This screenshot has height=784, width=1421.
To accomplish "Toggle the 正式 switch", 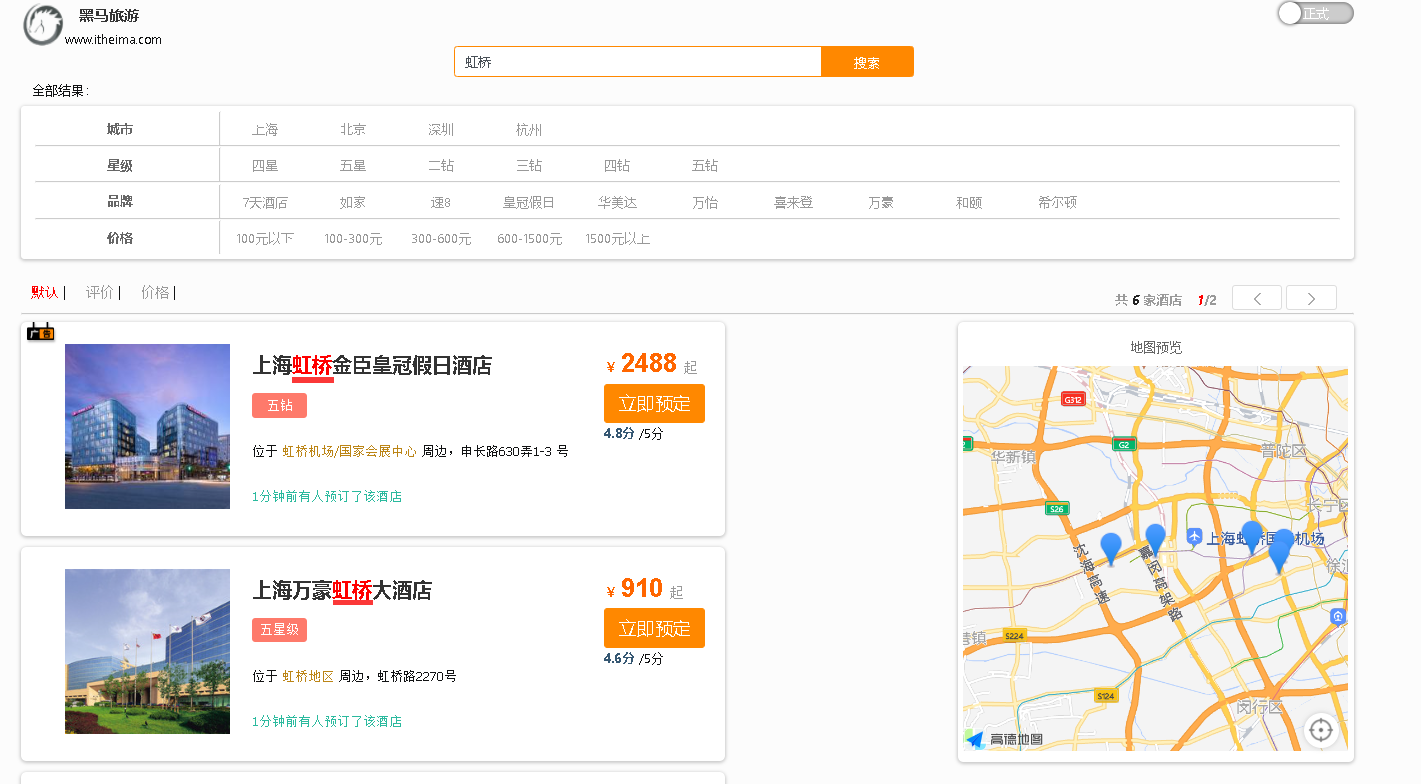I will tap(1315, 13).
